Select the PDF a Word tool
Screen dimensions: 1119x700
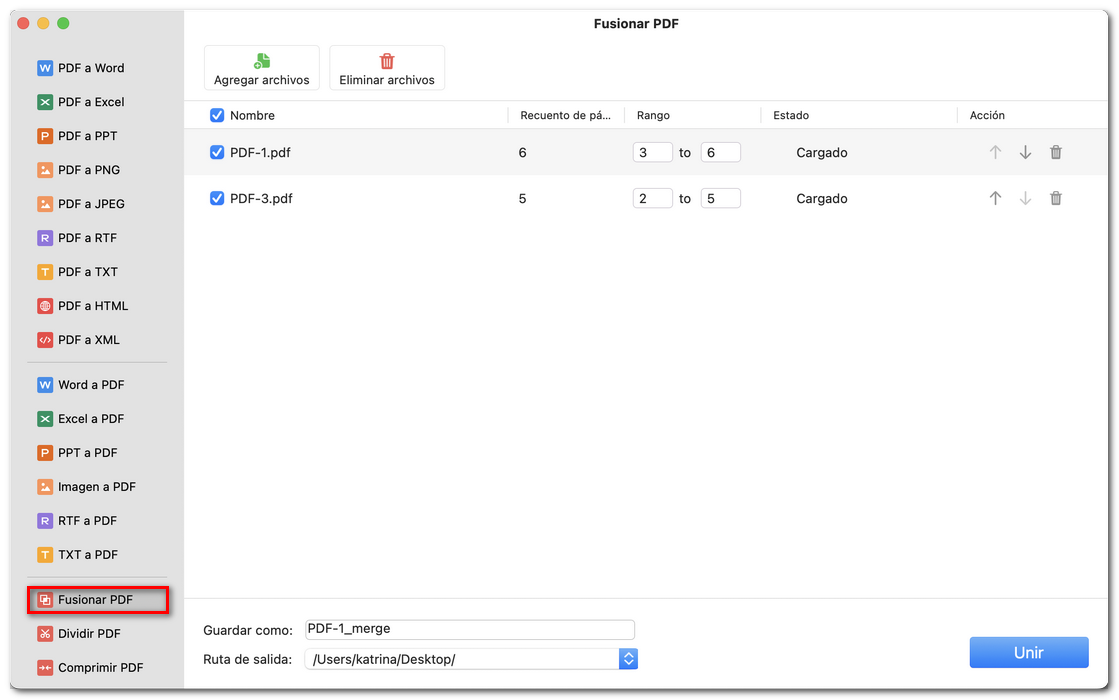click(90, 68)
